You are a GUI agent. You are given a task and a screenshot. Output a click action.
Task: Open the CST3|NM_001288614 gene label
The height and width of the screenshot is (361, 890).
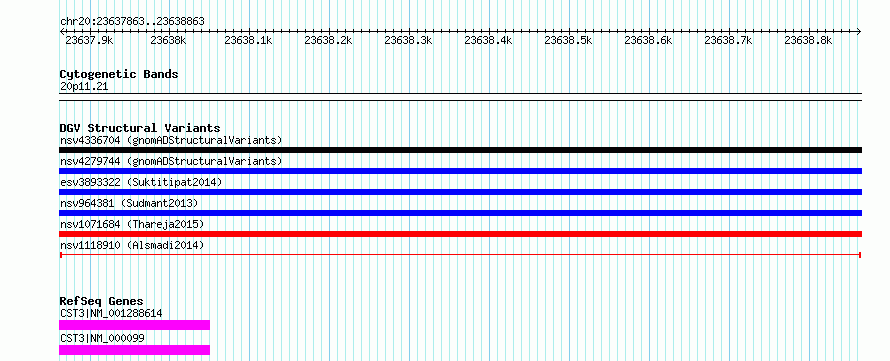point(111,313)
